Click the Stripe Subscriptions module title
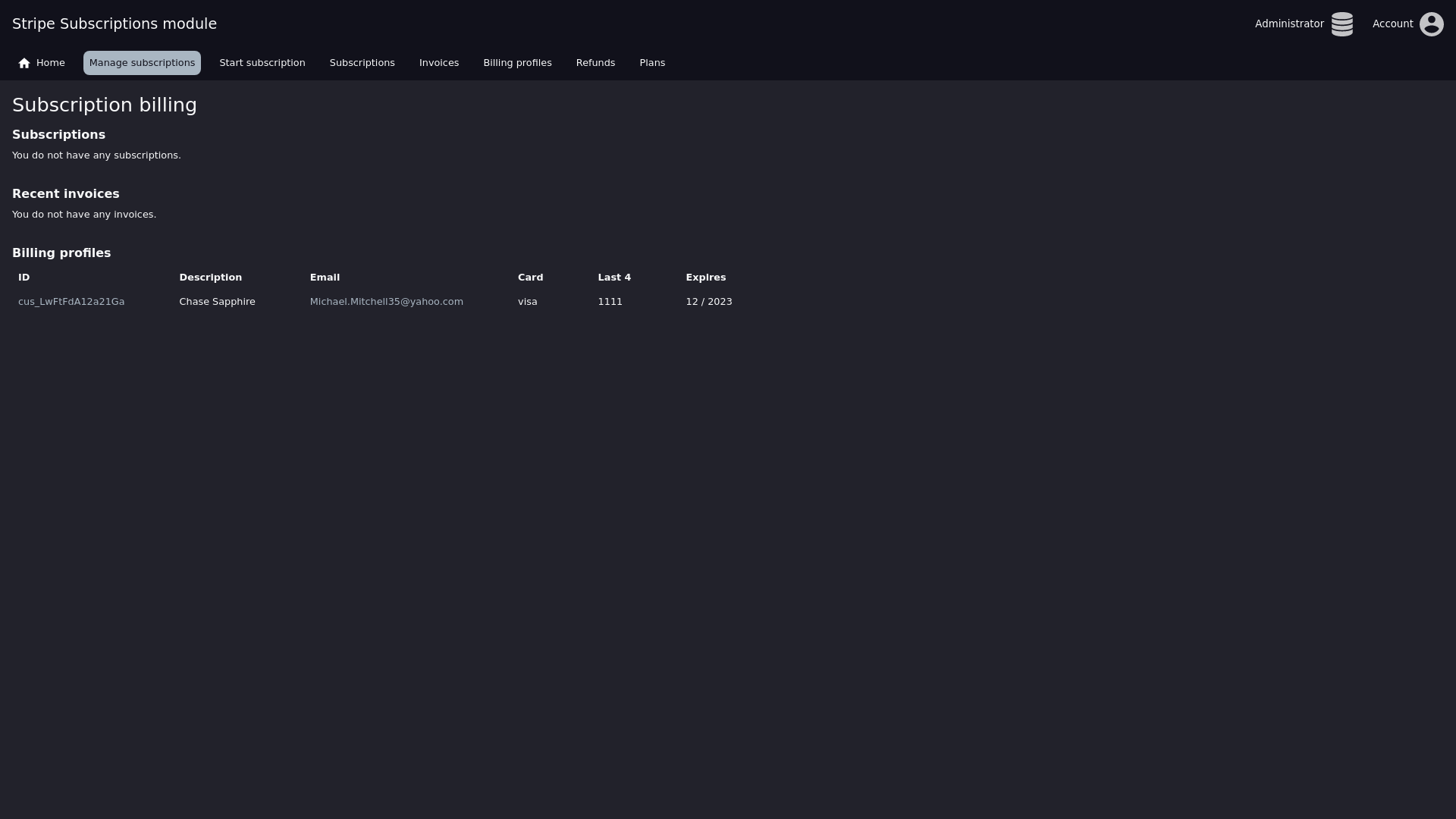This screenshot has width=1456, height=819. click(x=115, y=24)
